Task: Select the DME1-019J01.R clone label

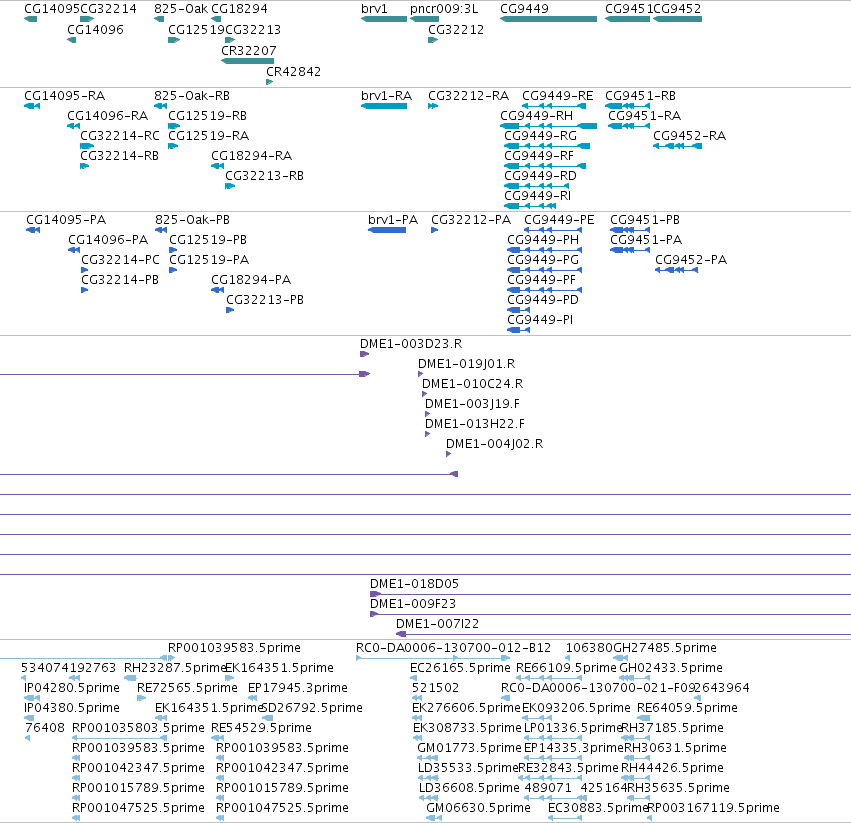Action: point(466,364)
